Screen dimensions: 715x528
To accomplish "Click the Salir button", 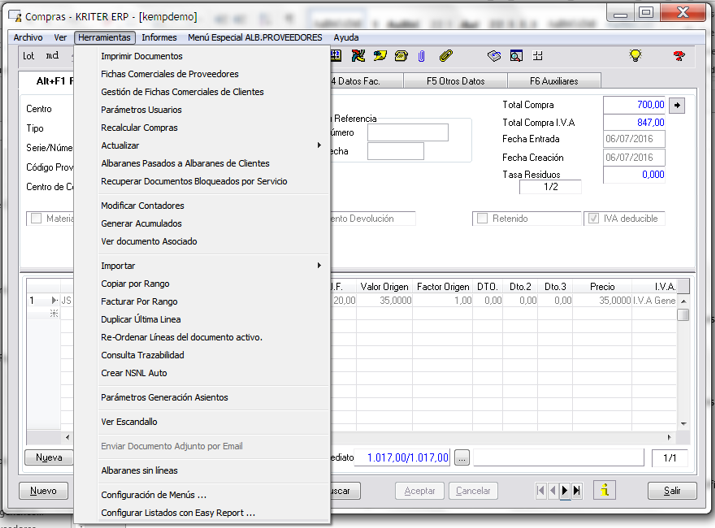I will pos(672,491).
